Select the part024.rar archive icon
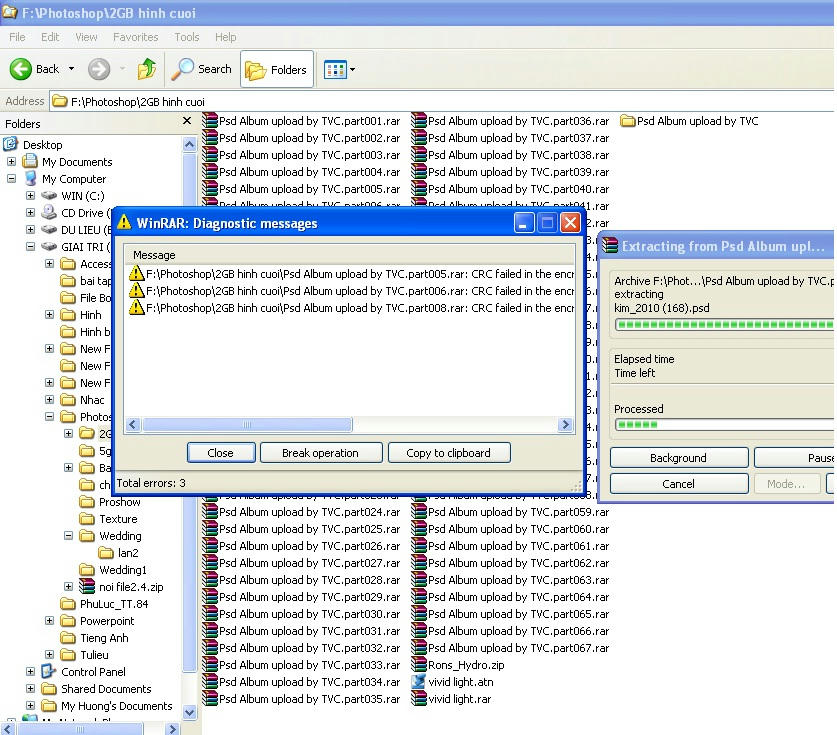Screen dimensions: 837x735 tap(210, 512)
